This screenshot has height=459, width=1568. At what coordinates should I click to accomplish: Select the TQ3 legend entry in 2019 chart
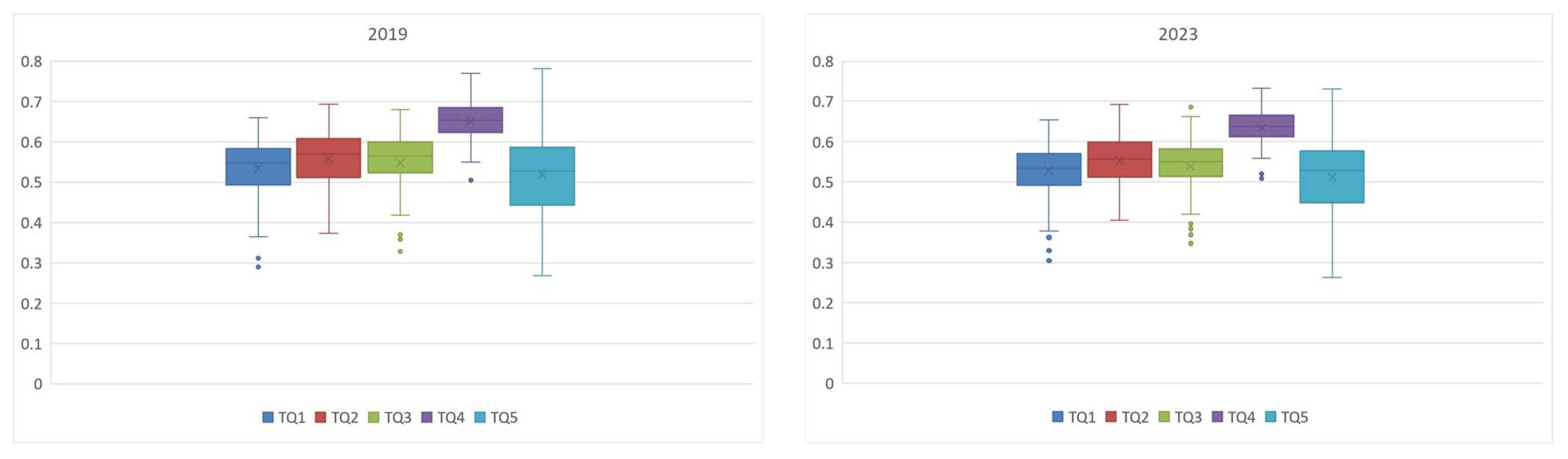tap(390, 418)
